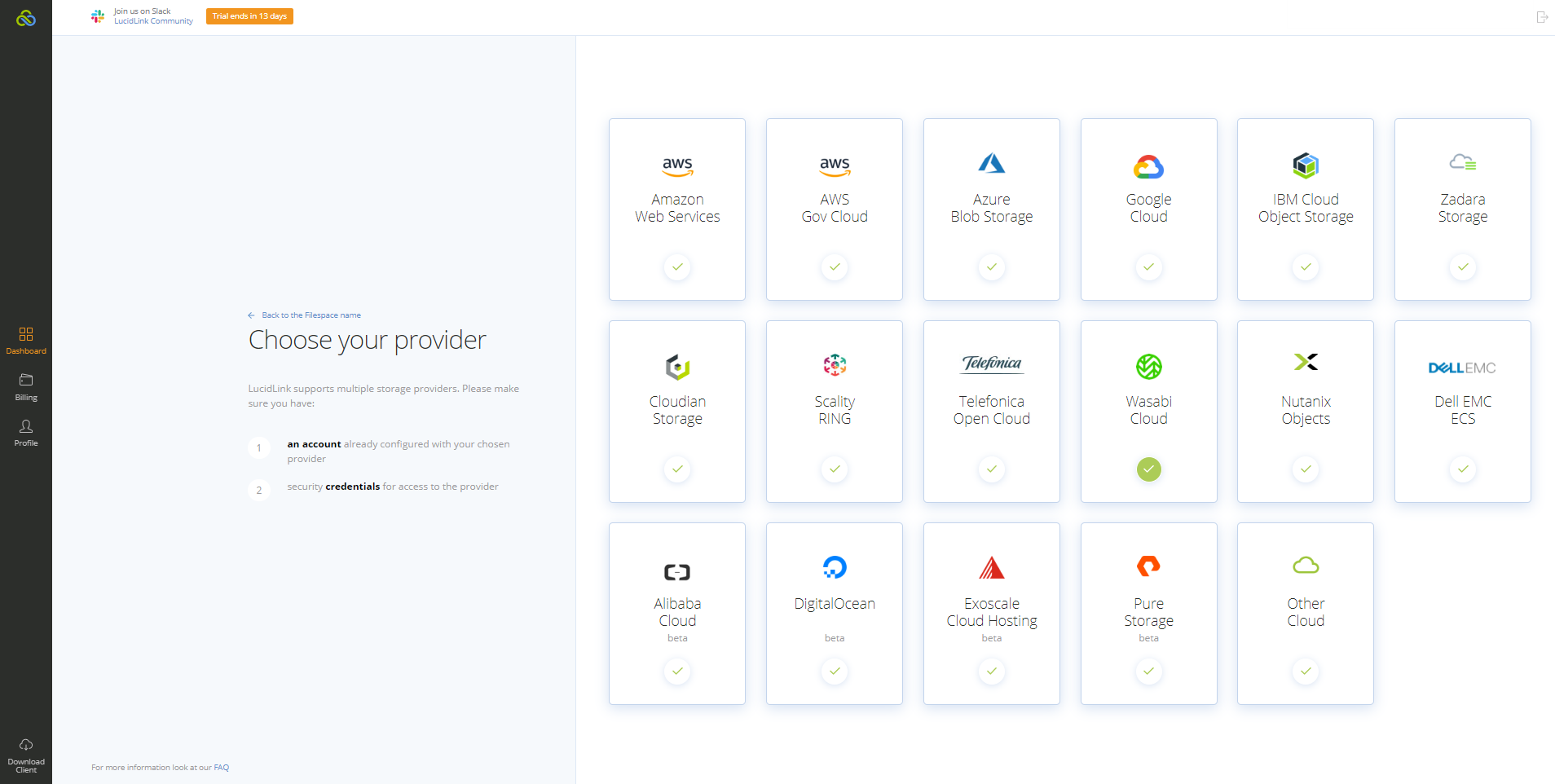Click the DigitalOcean logo
The height and width of the screenshot is (784, 1555).
(x=835, y=567)
